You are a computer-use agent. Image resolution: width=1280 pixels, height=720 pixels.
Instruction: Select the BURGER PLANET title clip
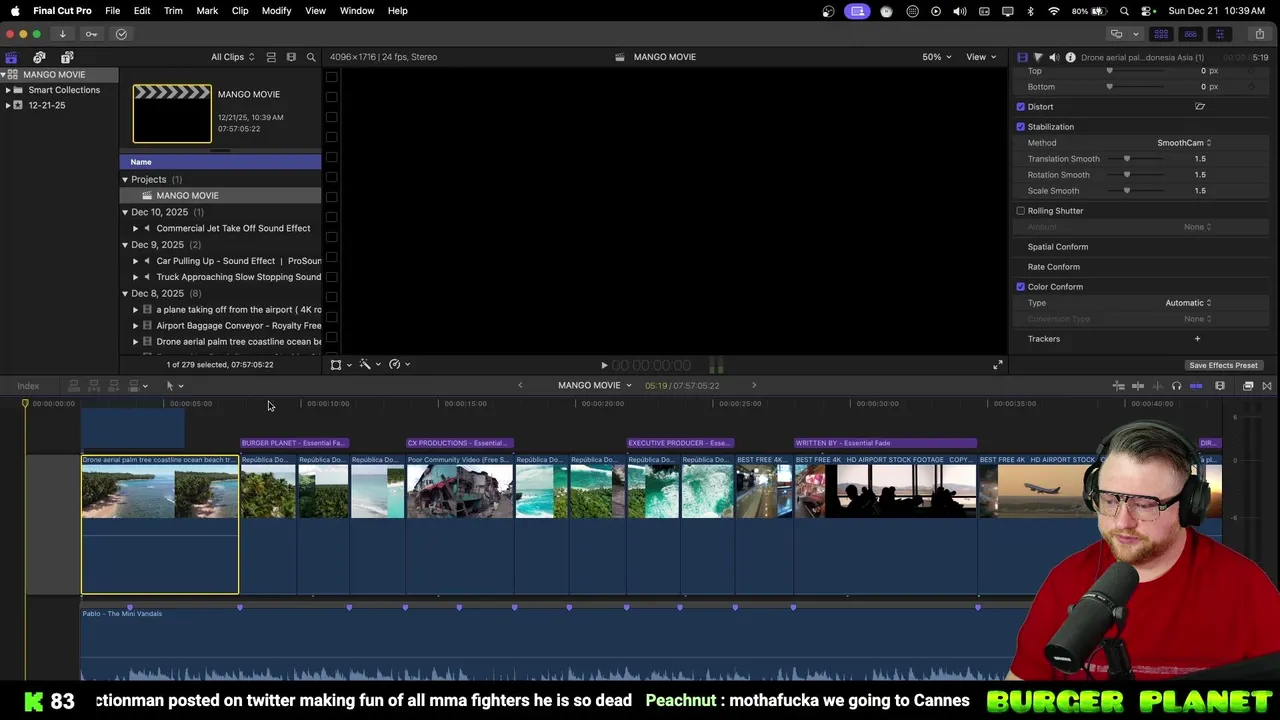pos(294,443)
